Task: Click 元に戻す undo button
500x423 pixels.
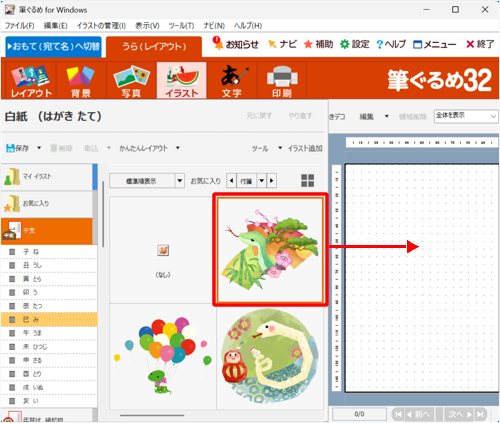Action: [259, 116]
